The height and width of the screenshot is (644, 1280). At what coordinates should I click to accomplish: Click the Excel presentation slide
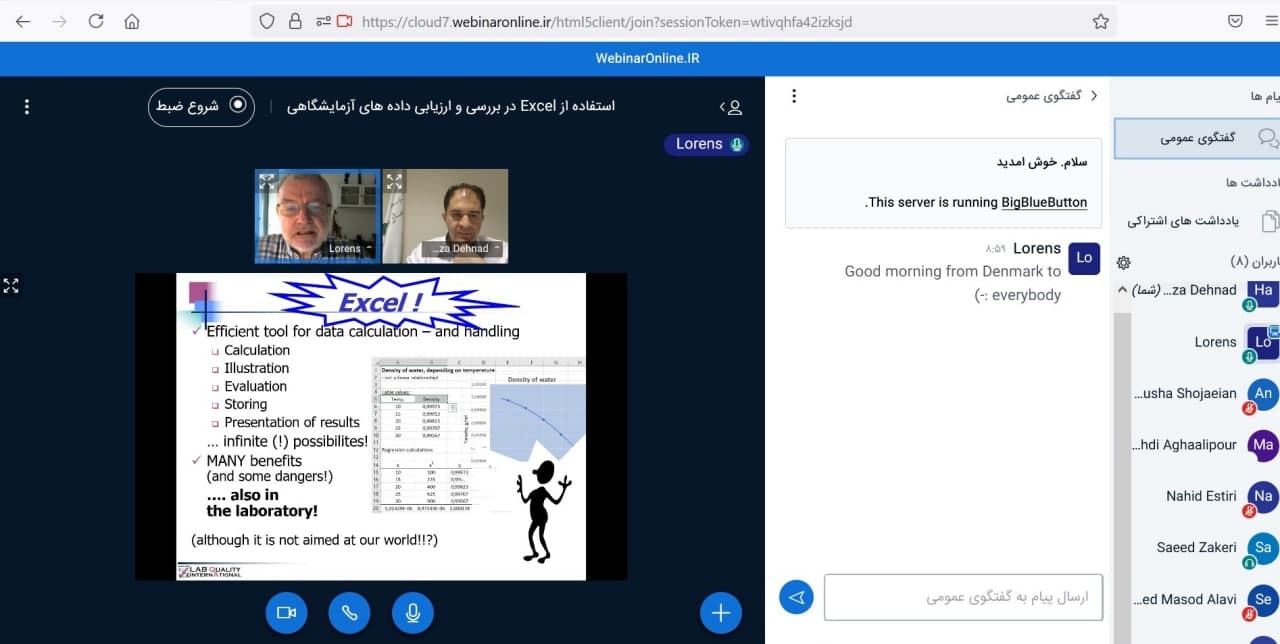pos(381,426)
